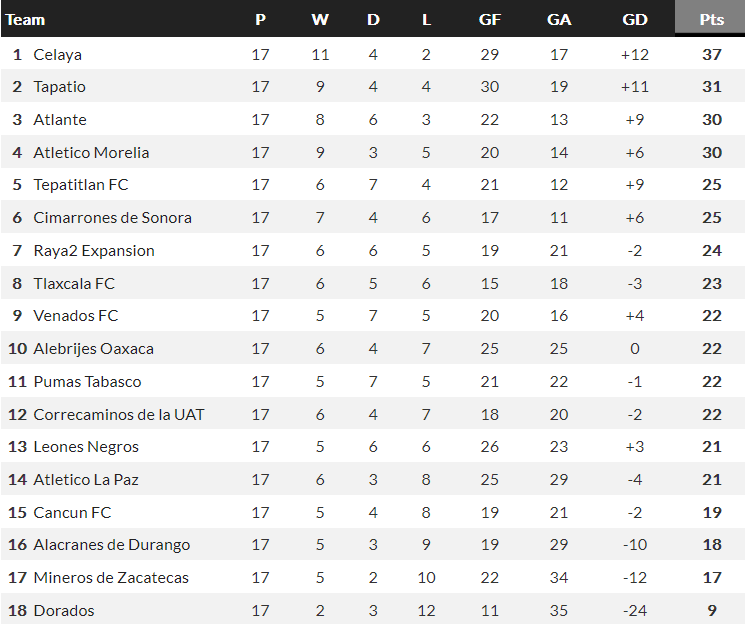Click the P played column header
The width and height of the screenshot is (745, 624).
(x=261, y=19)
